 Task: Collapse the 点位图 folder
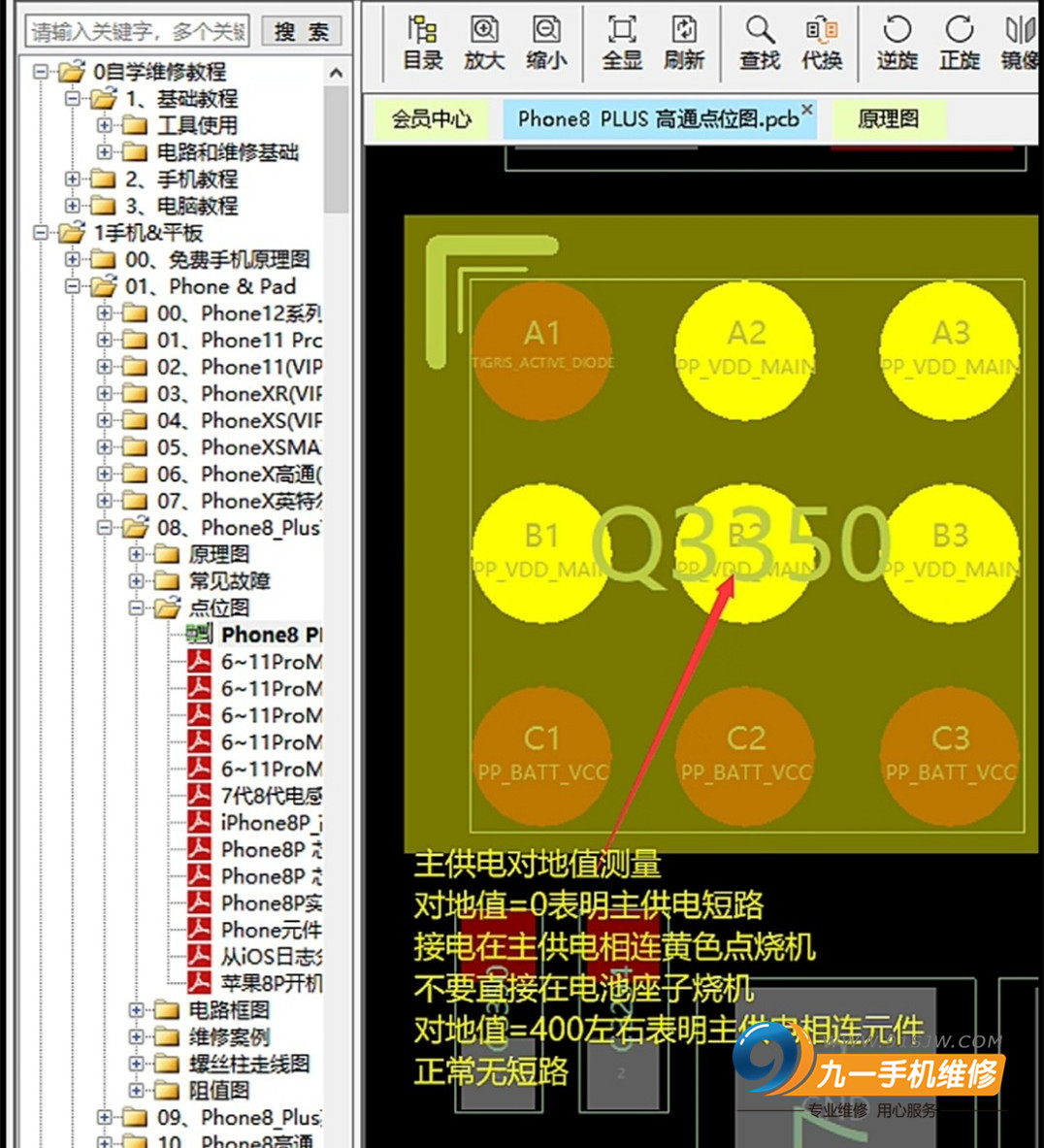click(x=136, y=607)
